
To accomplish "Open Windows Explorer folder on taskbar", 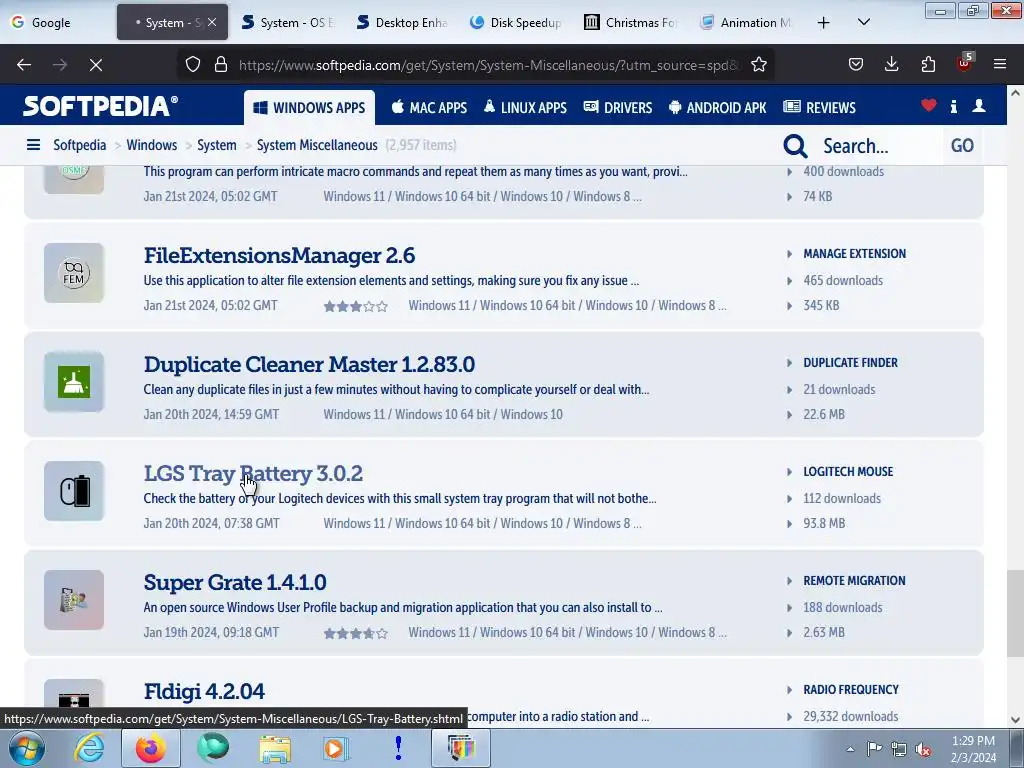I will tap(275, 748).
